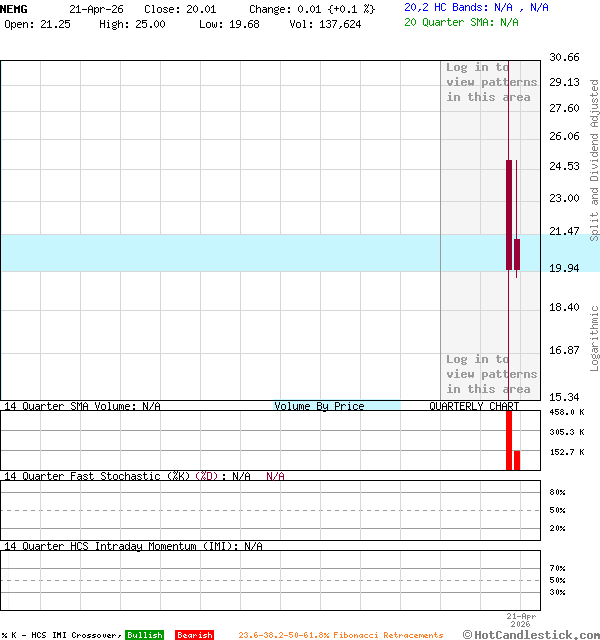Click the shorter second volume bar
The image size is (600, 640).
pos(517,460)
